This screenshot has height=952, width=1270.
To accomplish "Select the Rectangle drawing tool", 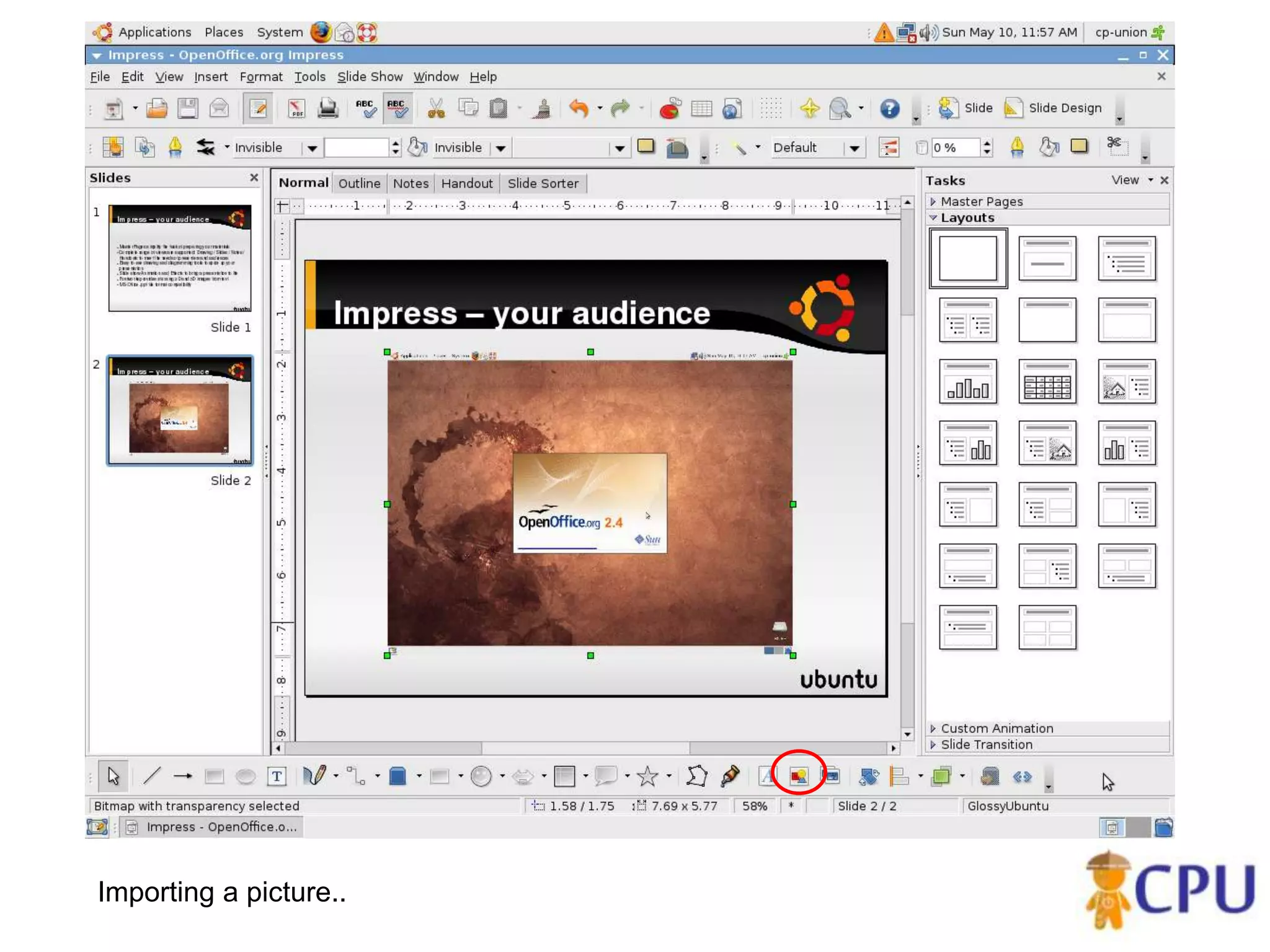I will (214, 776).
